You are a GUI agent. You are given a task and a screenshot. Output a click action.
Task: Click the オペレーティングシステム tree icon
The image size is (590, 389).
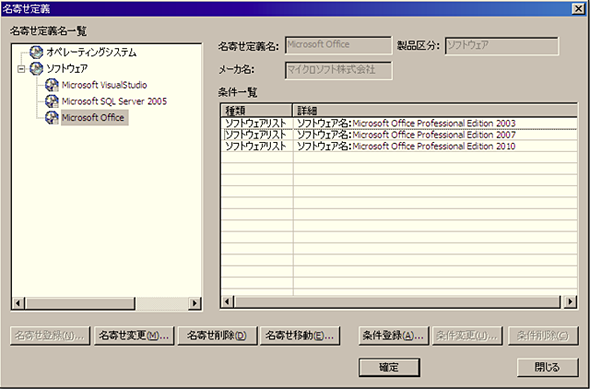[x=36, y=52]
